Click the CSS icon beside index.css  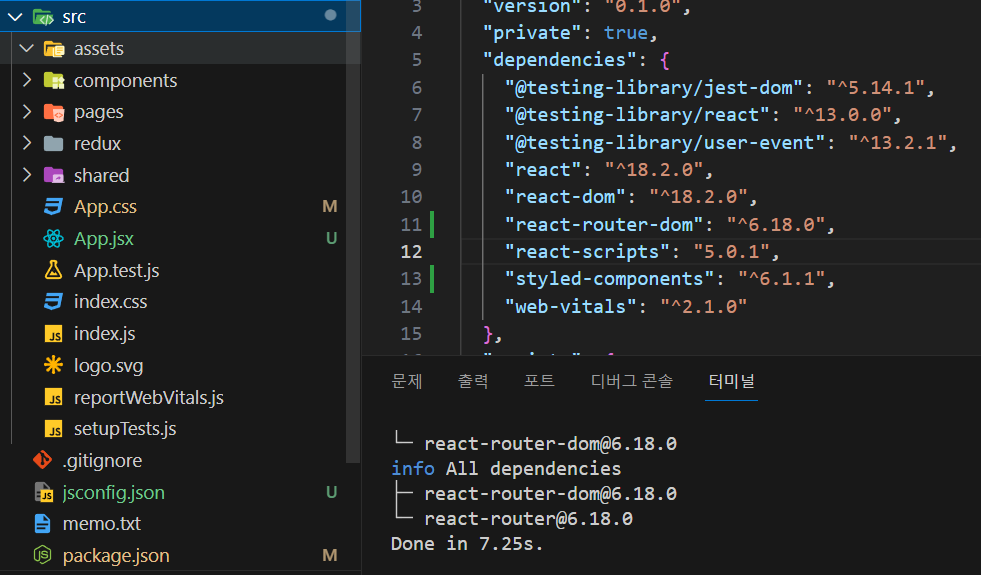coord(53,302)
